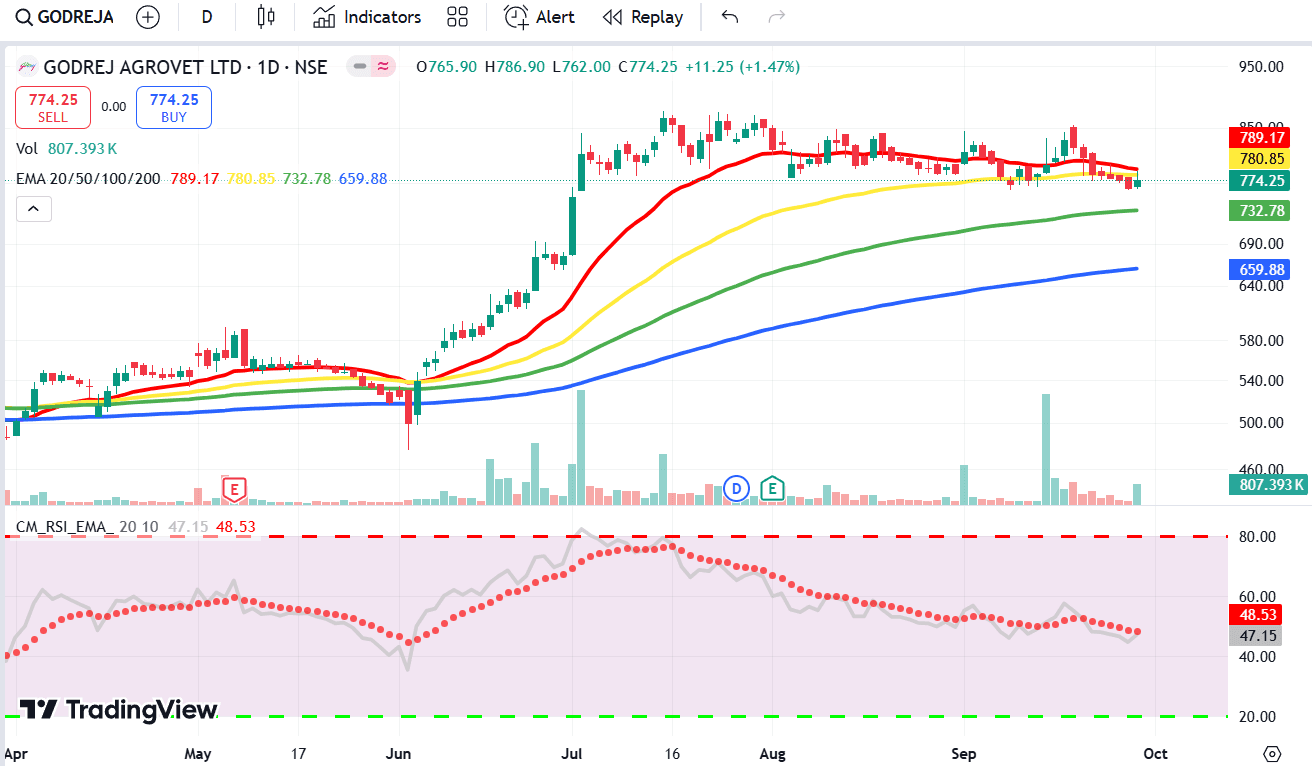Click the 950.00 price scale label
Screen dimensions: 1312x766
click(x=1261, y=67)
